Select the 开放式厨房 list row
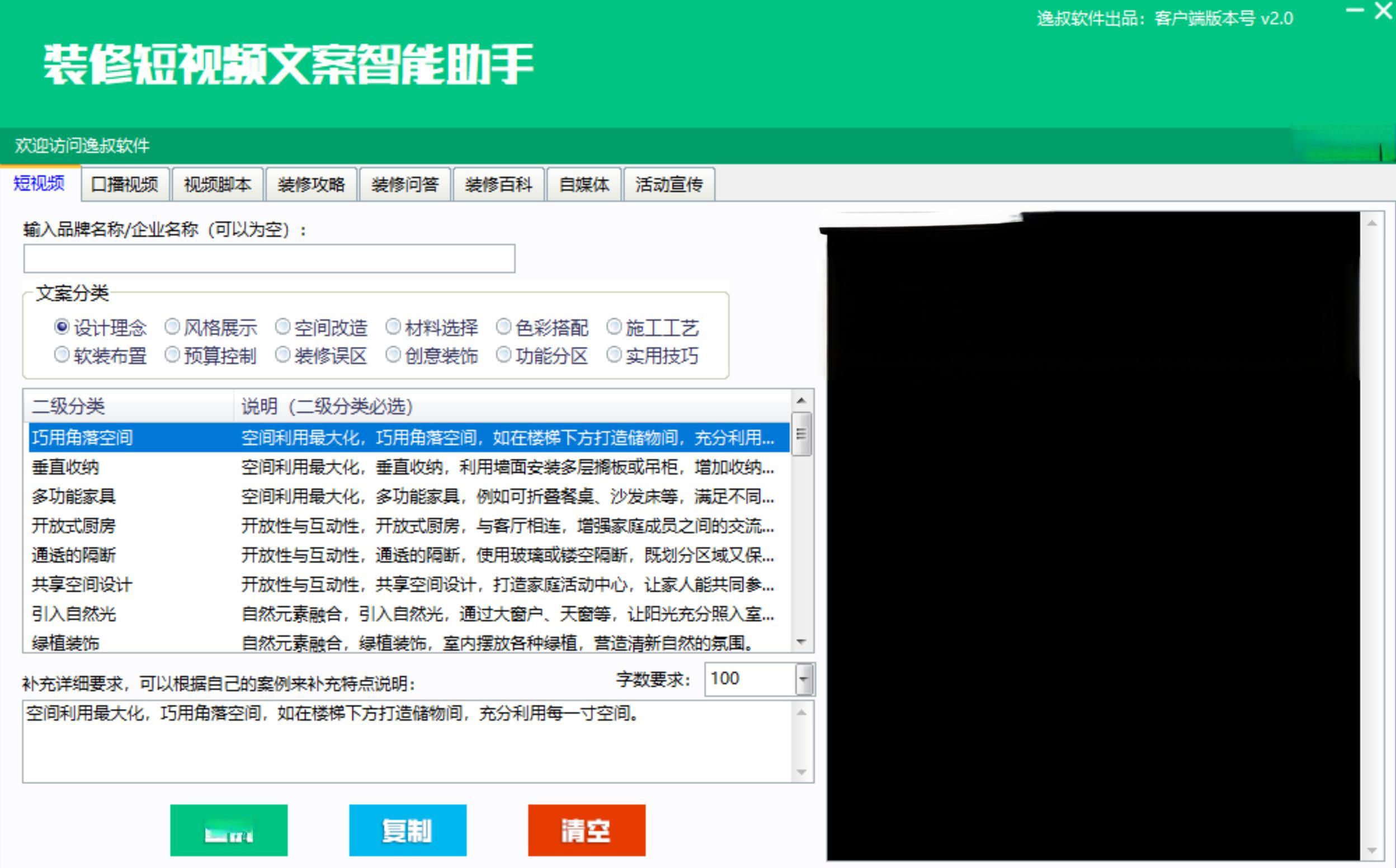 73,525
